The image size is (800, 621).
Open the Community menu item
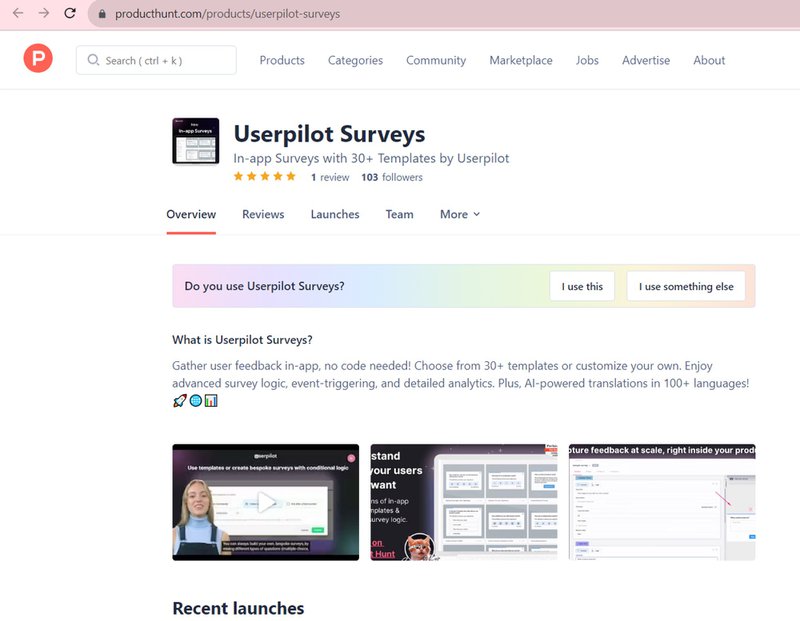(435, 60)
